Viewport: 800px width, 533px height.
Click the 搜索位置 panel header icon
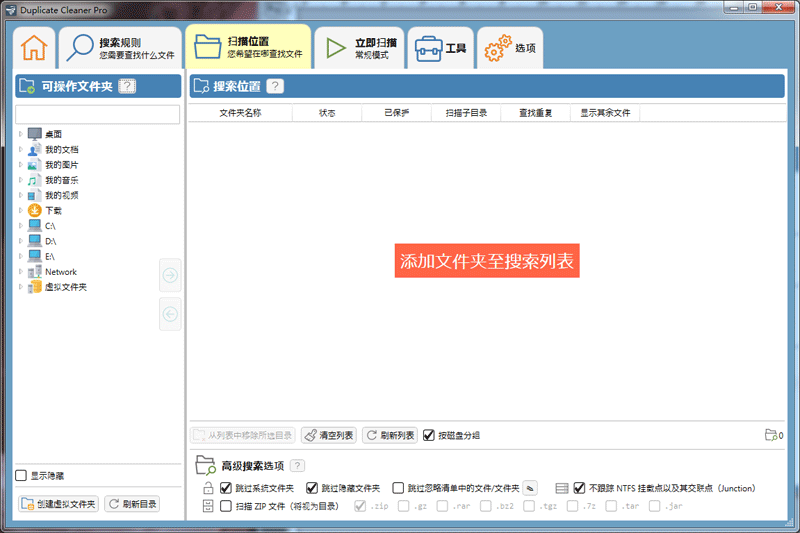[x=202, y=86]
